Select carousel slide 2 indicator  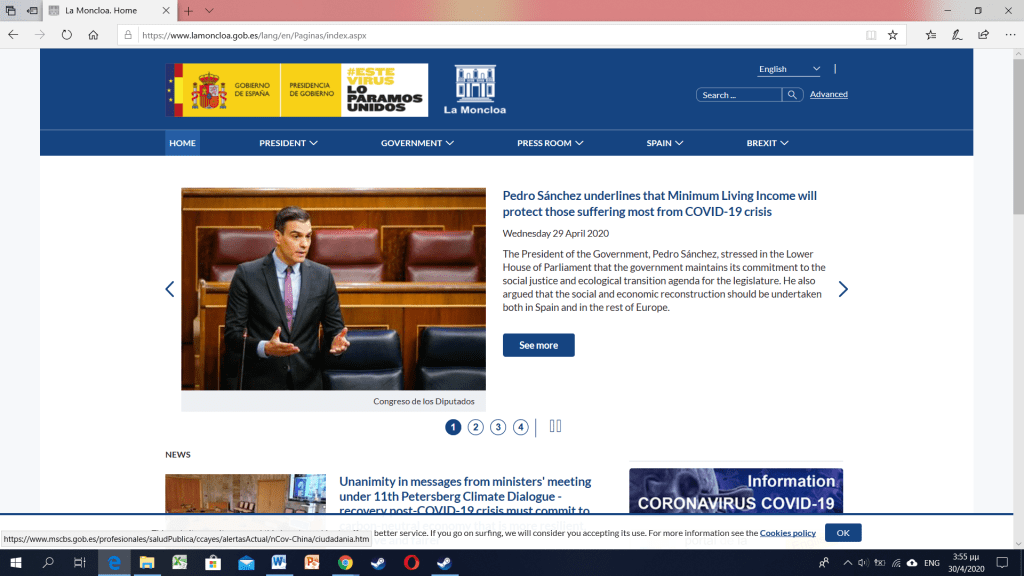pos(476,427)
